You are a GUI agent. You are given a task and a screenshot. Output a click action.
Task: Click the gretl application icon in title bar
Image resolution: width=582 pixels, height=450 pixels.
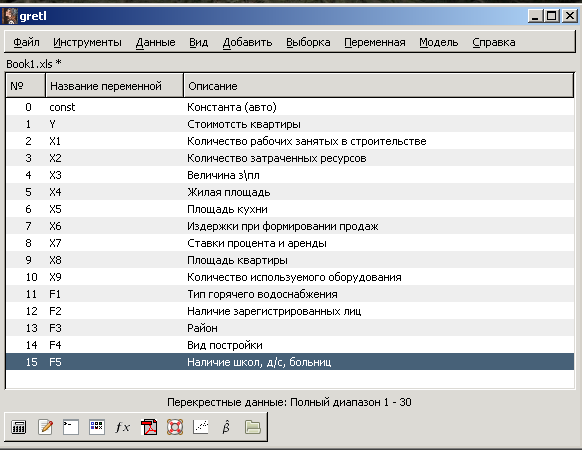tap(10, 16)
